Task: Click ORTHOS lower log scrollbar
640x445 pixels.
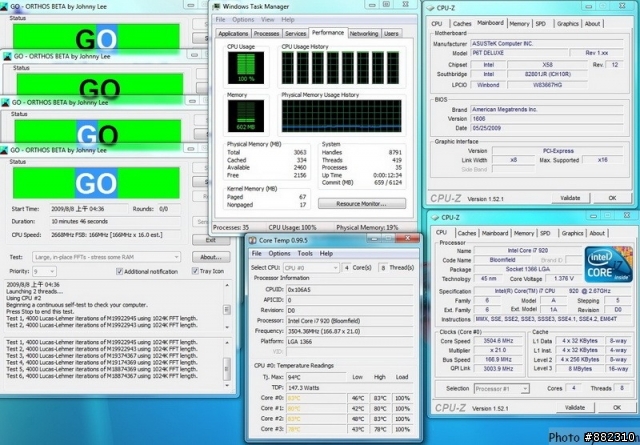Action: pyautogui.click(x=227, y=363)
